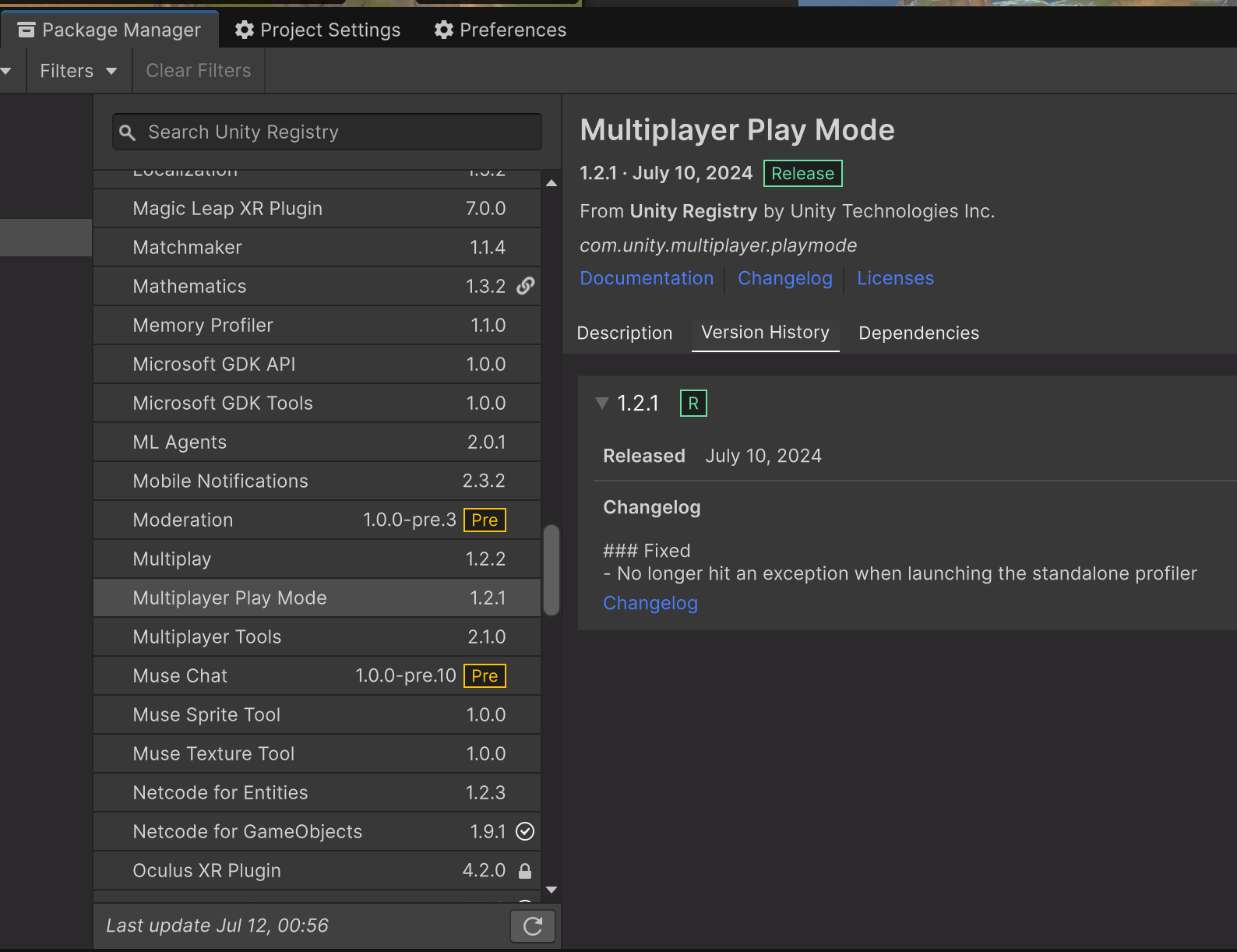1237x952 pixels.
Task: Open the Filters dropdown
Action: [78, 71]
